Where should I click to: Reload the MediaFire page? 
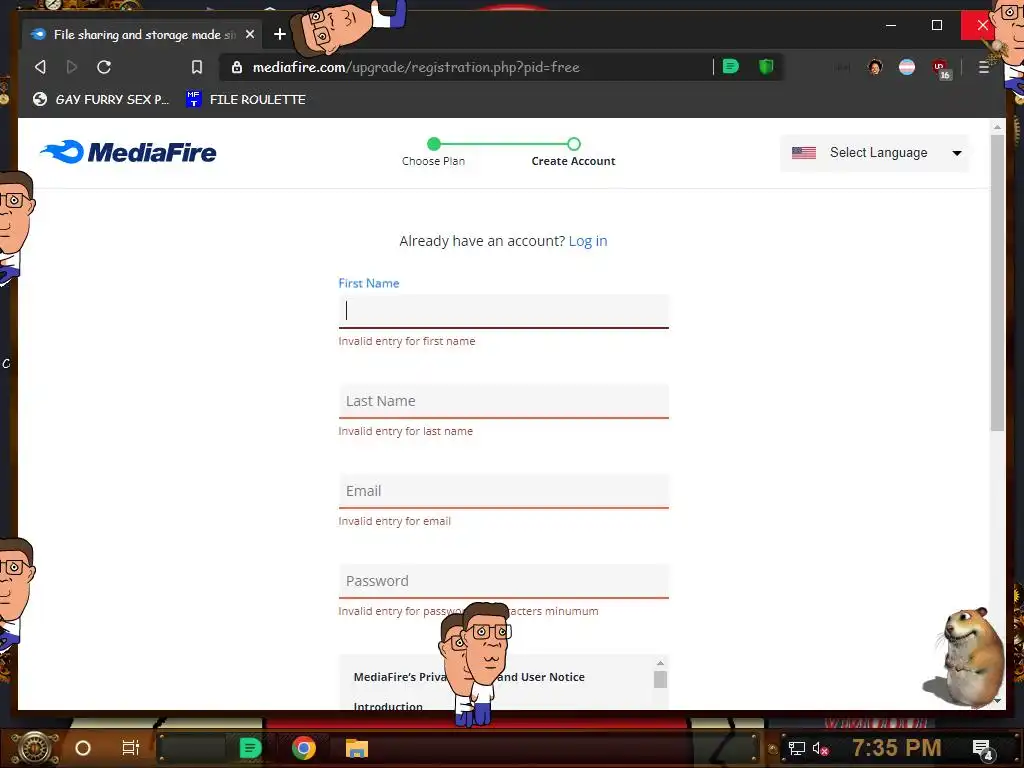[x=104, y=67]
